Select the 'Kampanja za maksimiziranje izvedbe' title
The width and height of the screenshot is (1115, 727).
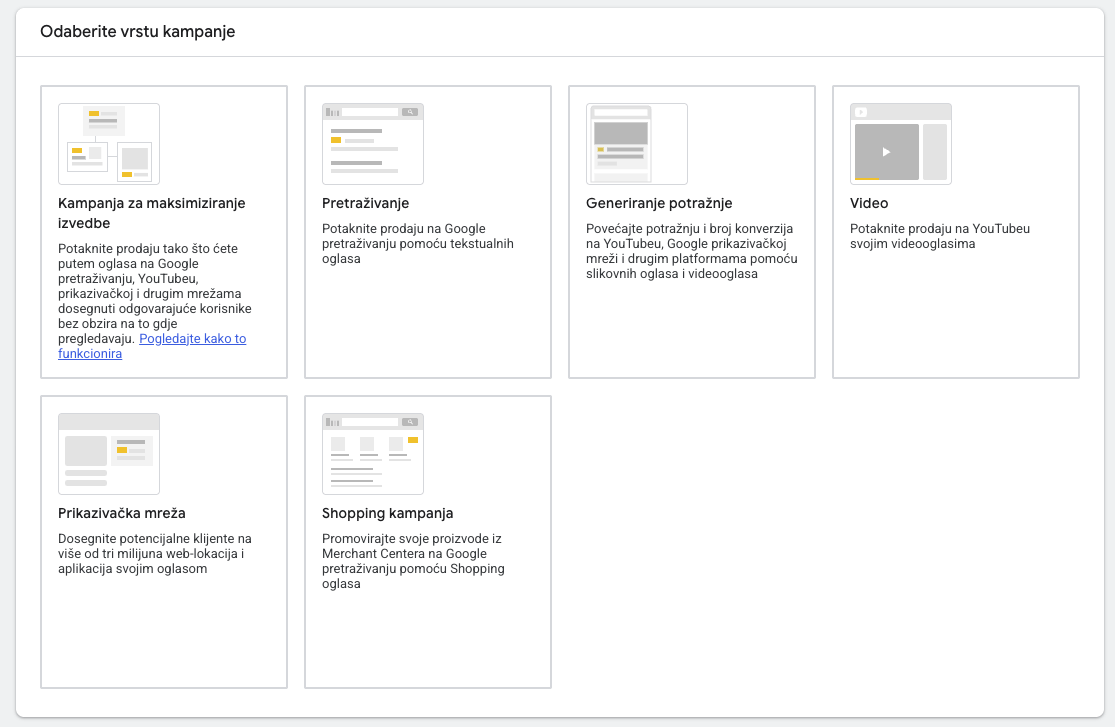point(151,213)
